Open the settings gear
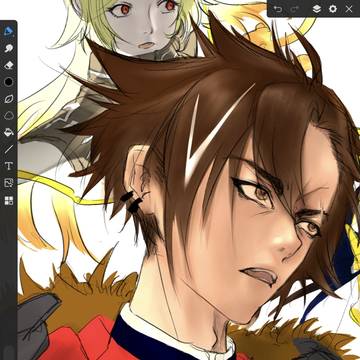The width and height of the screenshot is (360, 360). coord(333,9)
